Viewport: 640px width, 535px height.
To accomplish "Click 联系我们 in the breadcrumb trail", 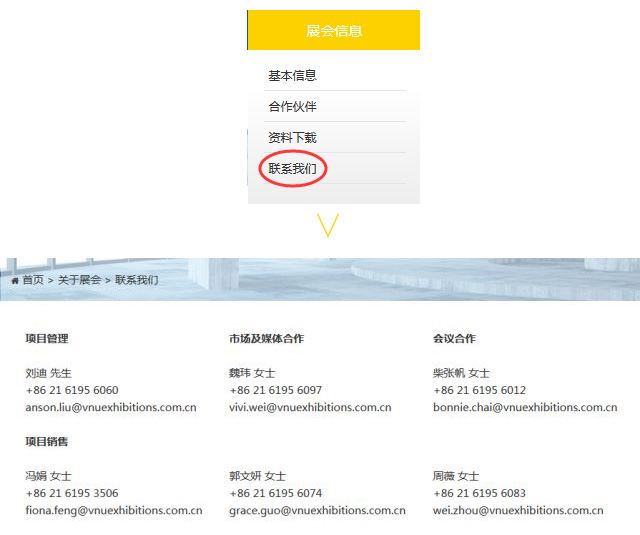I will (136, 281).
